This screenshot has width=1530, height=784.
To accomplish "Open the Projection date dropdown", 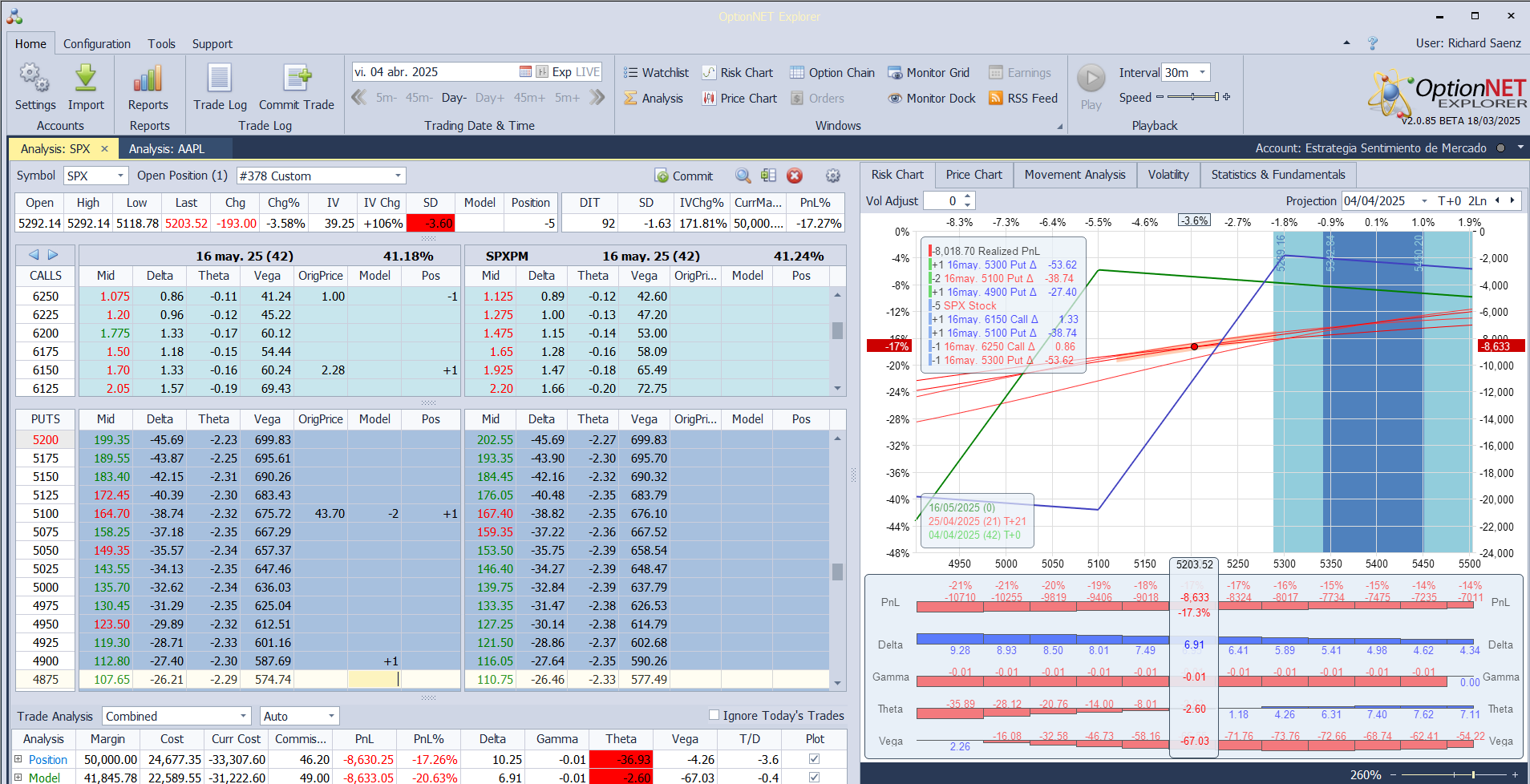I will [1424, 201].
